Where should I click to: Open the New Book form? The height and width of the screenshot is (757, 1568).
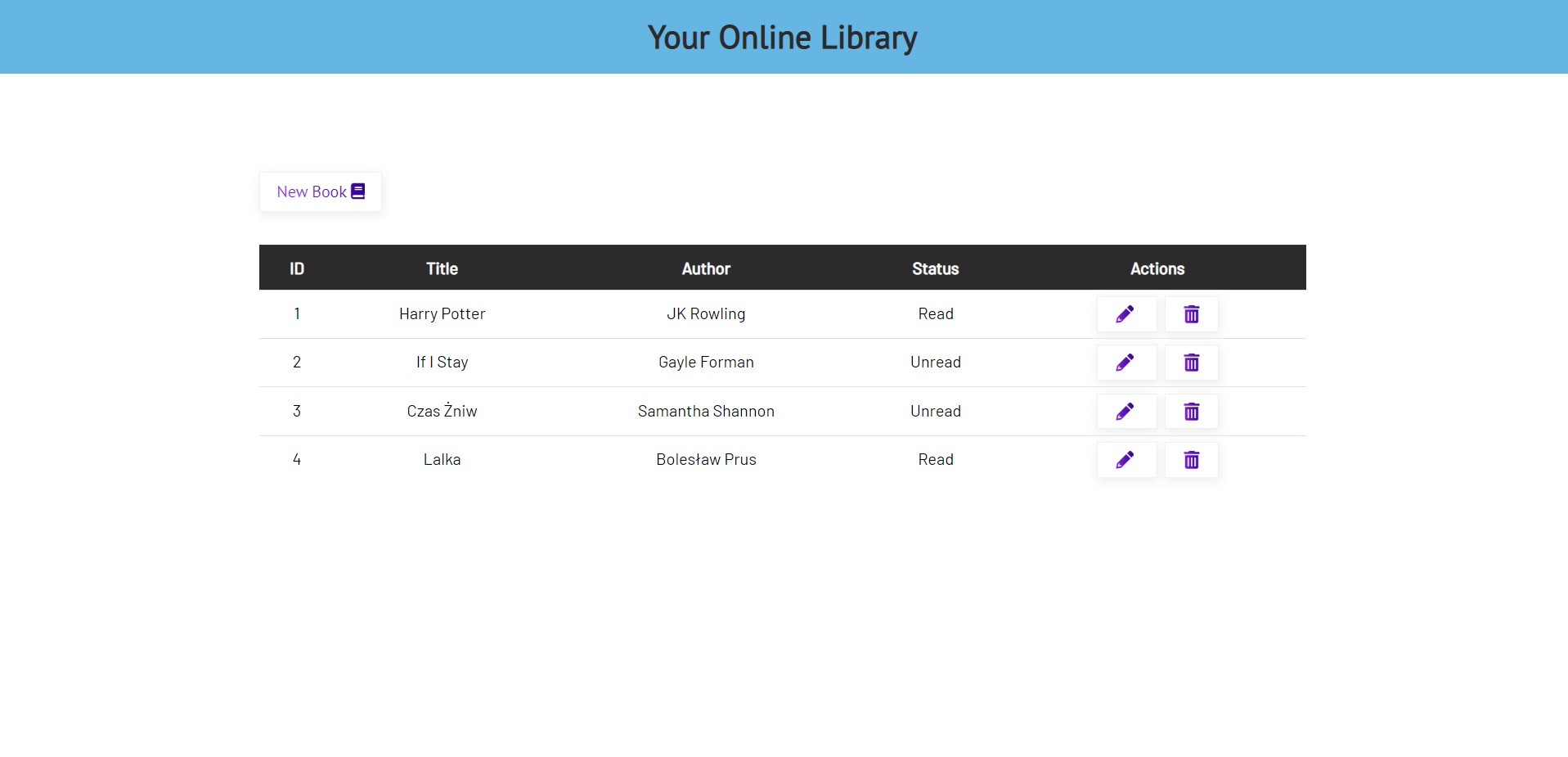320,192
